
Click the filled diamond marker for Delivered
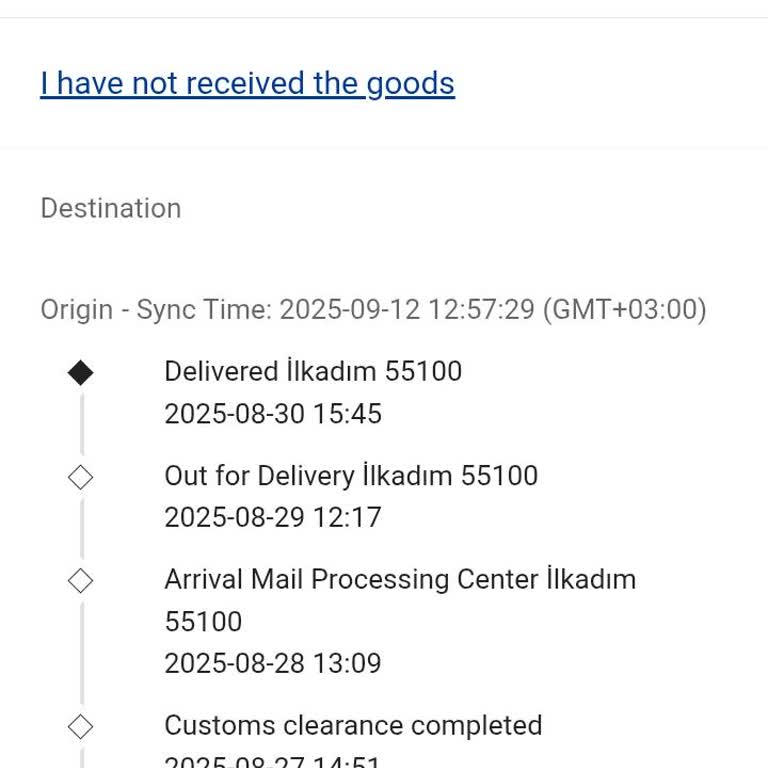(80, 373)
